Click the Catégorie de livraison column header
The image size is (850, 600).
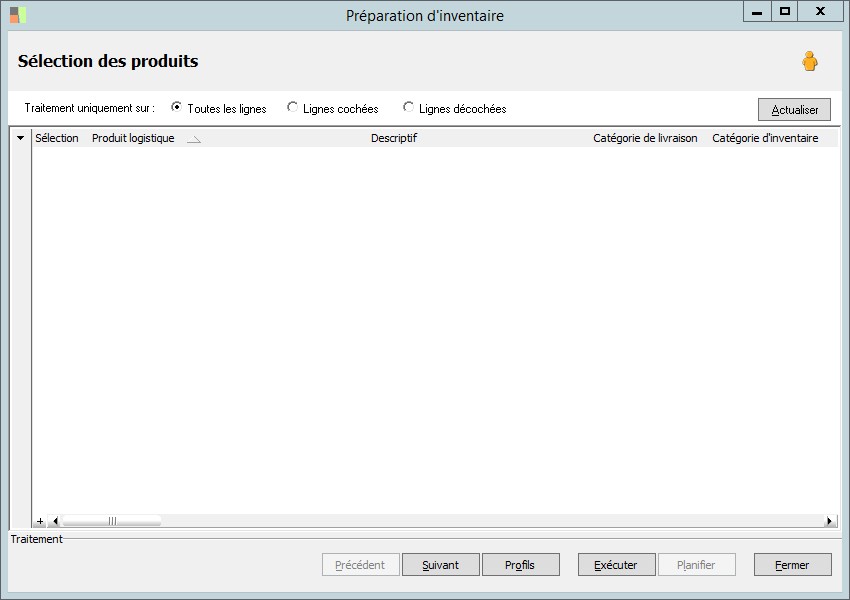coord(645,138)
